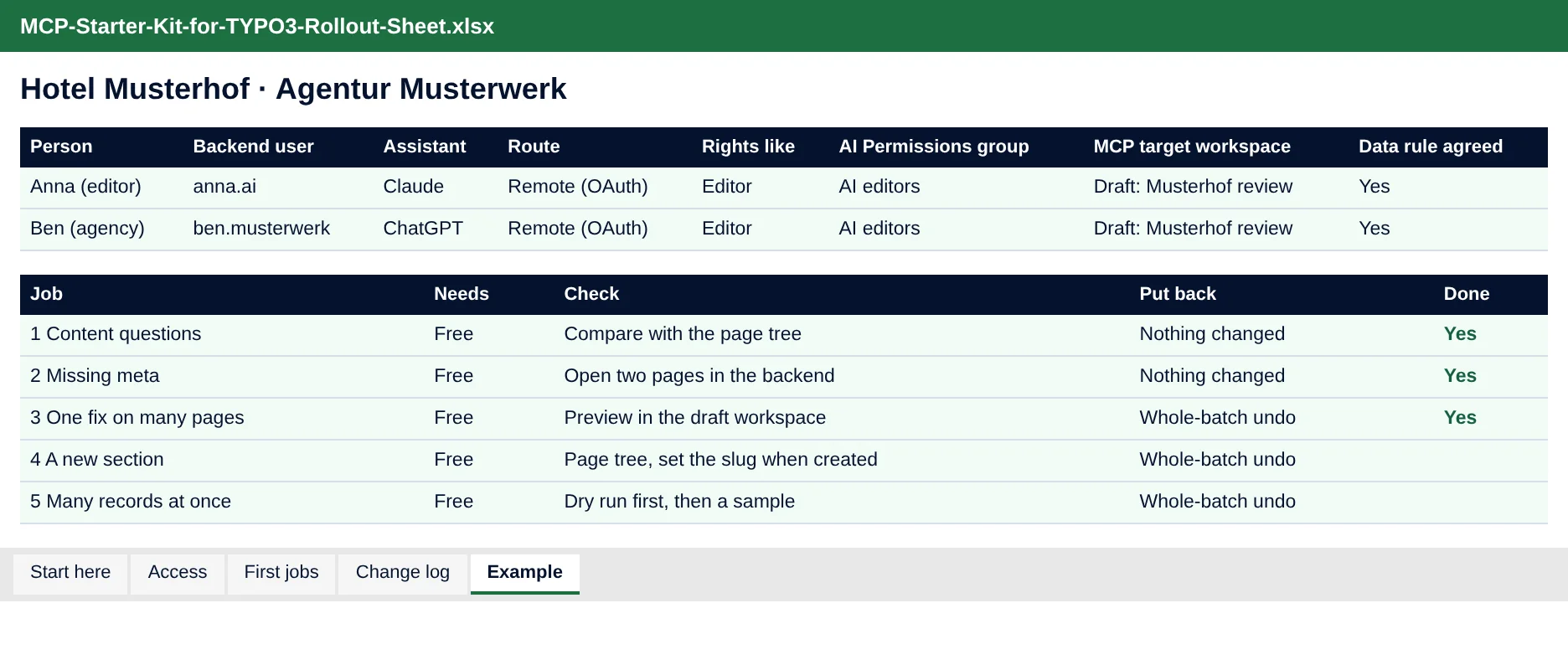Select the anna.ai backend user cell
1568x670 pixels.
pyautogui.click(x=224, y=187)
